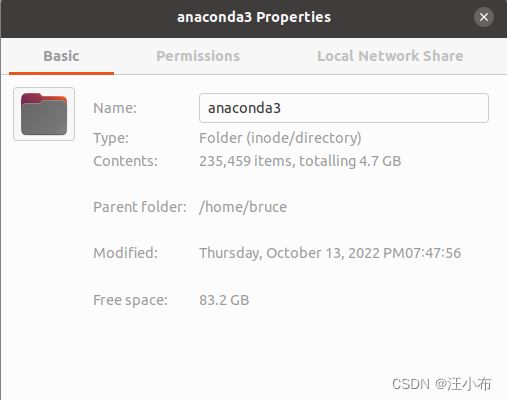This screenshot has width=507, height=400.
Task: Click the Free space: label
Action: [130, 300]
